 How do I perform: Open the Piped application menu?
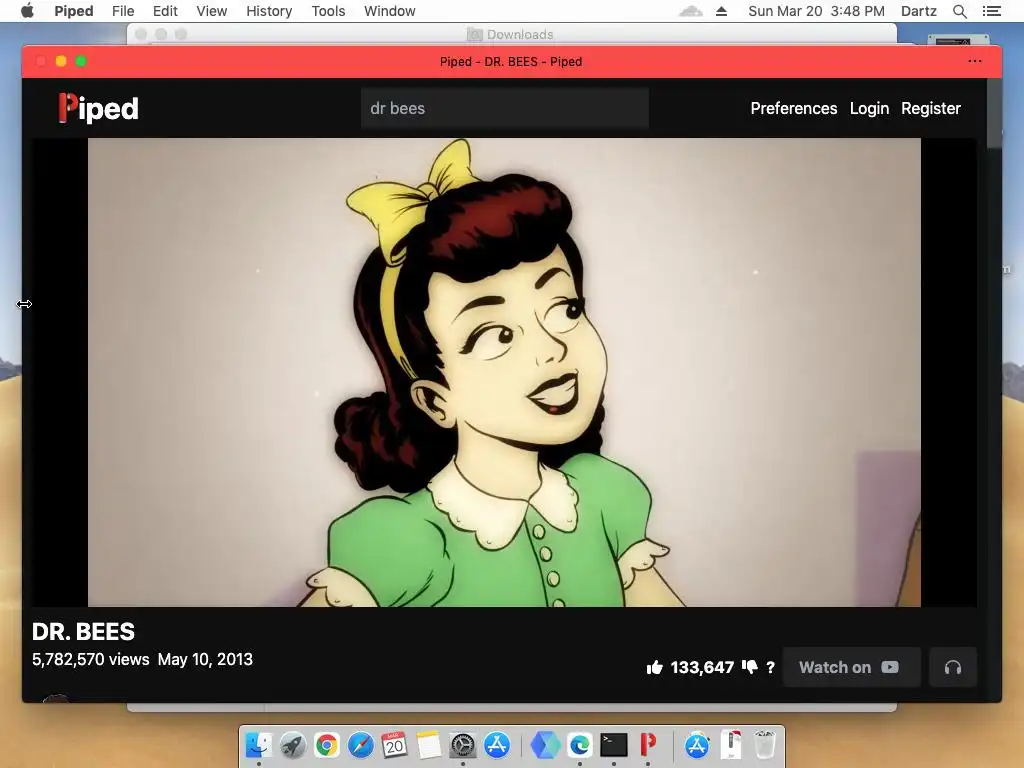click(74, 11)
